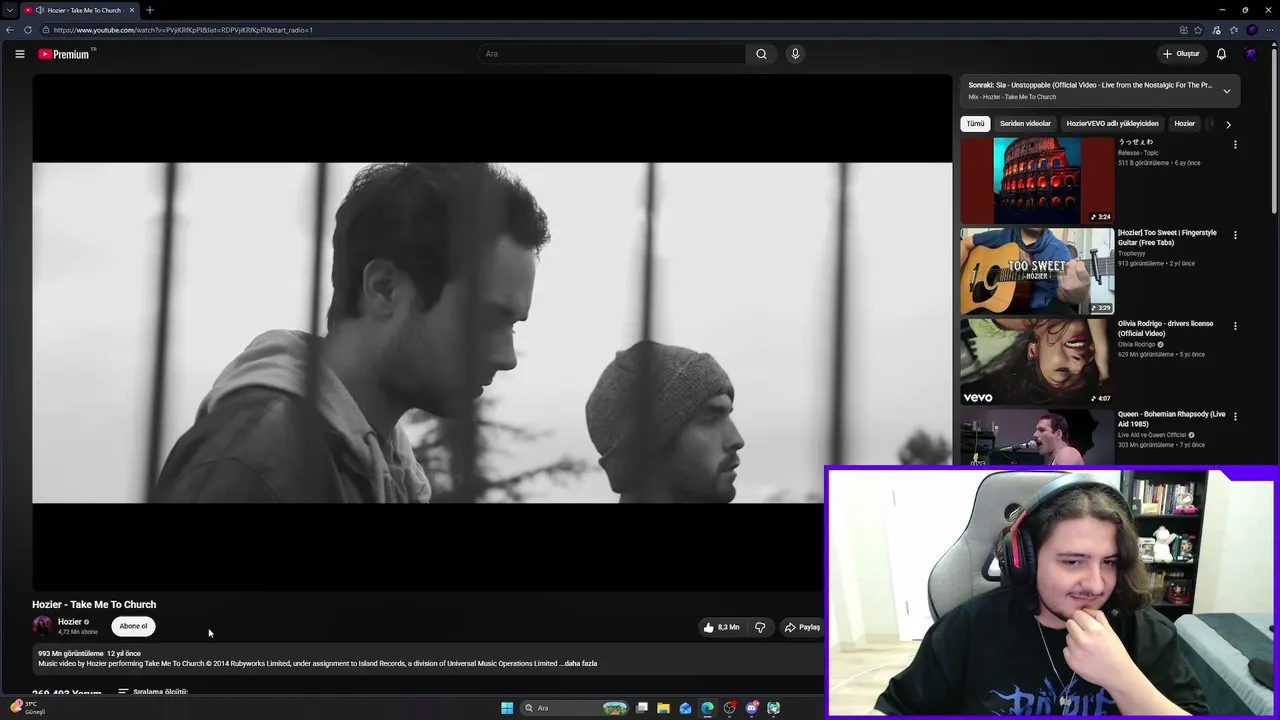Open the account avatar menu
This screenshot has width=1280, height=720.
tap(1250, 54)
